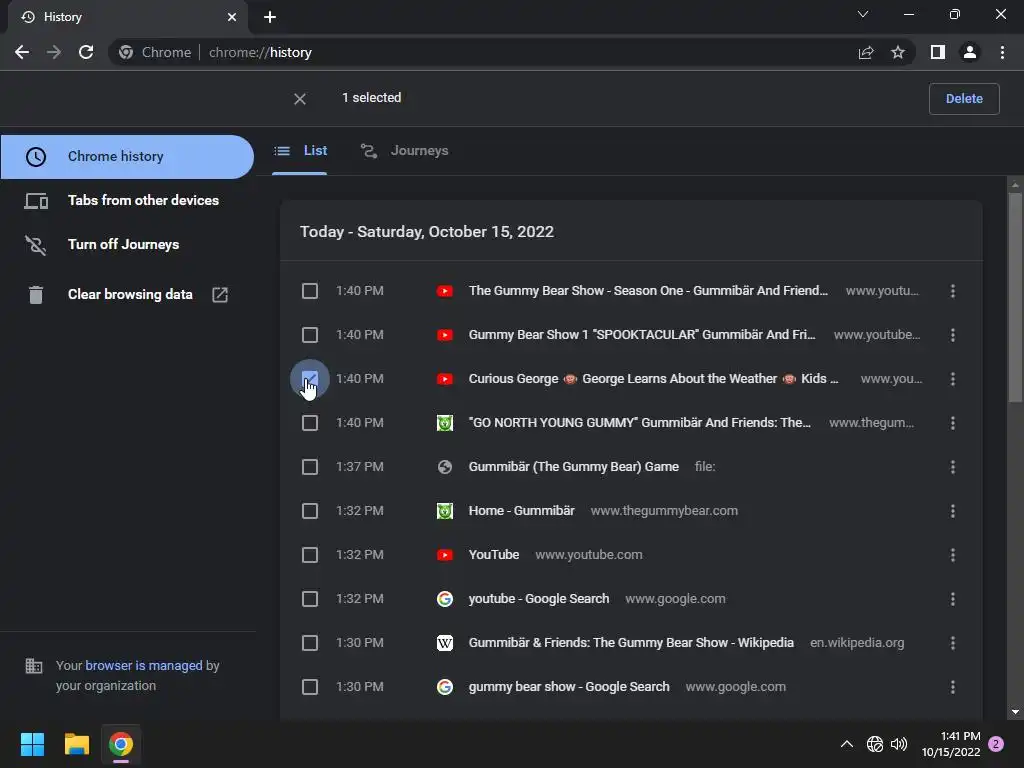Bookmark this page with the star icon
Screen dimensions: 1024x768
click(898, 52)
